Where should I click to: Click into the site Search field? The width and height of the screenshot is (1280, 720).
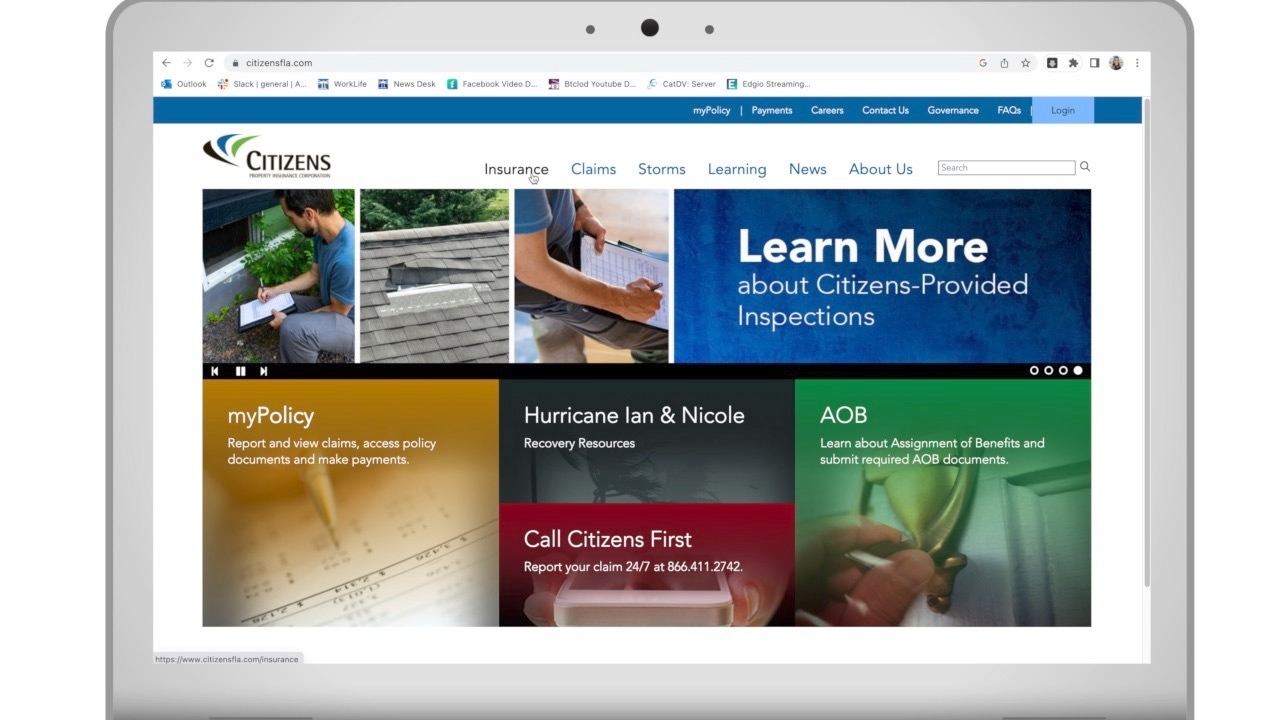click(1005, 168)
